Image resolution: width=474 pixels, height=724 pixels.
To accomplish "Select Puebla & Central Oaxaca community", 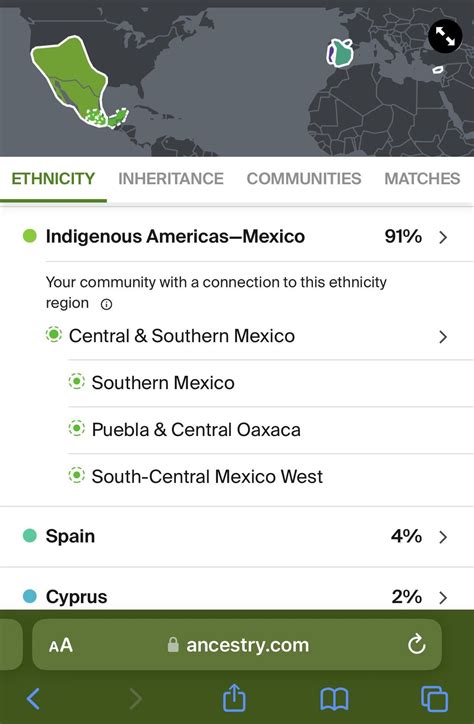I will (x=271, y=430).
